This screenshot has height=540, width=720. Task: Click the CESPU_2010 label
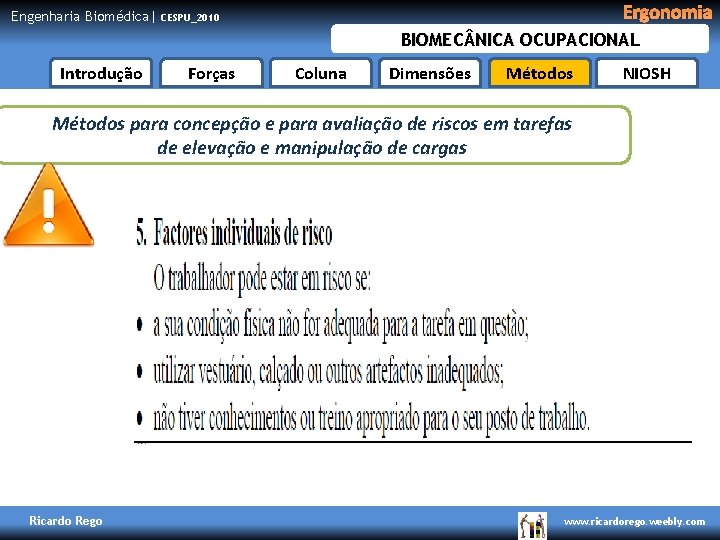coord(190,17)
